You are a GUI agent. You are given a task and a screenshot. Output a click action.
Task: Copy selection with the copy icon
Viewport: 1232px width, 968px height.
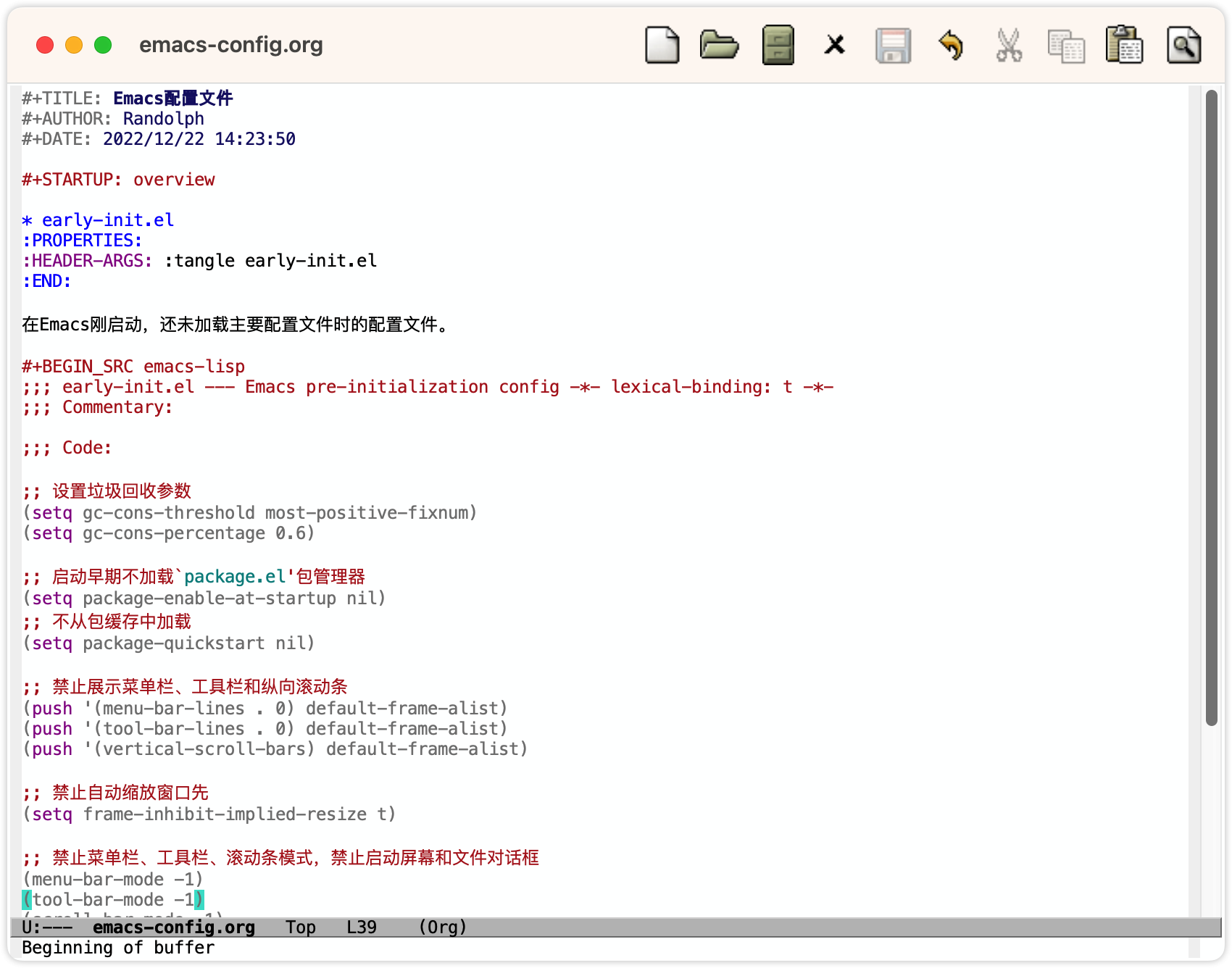(x=1066, y=46)
